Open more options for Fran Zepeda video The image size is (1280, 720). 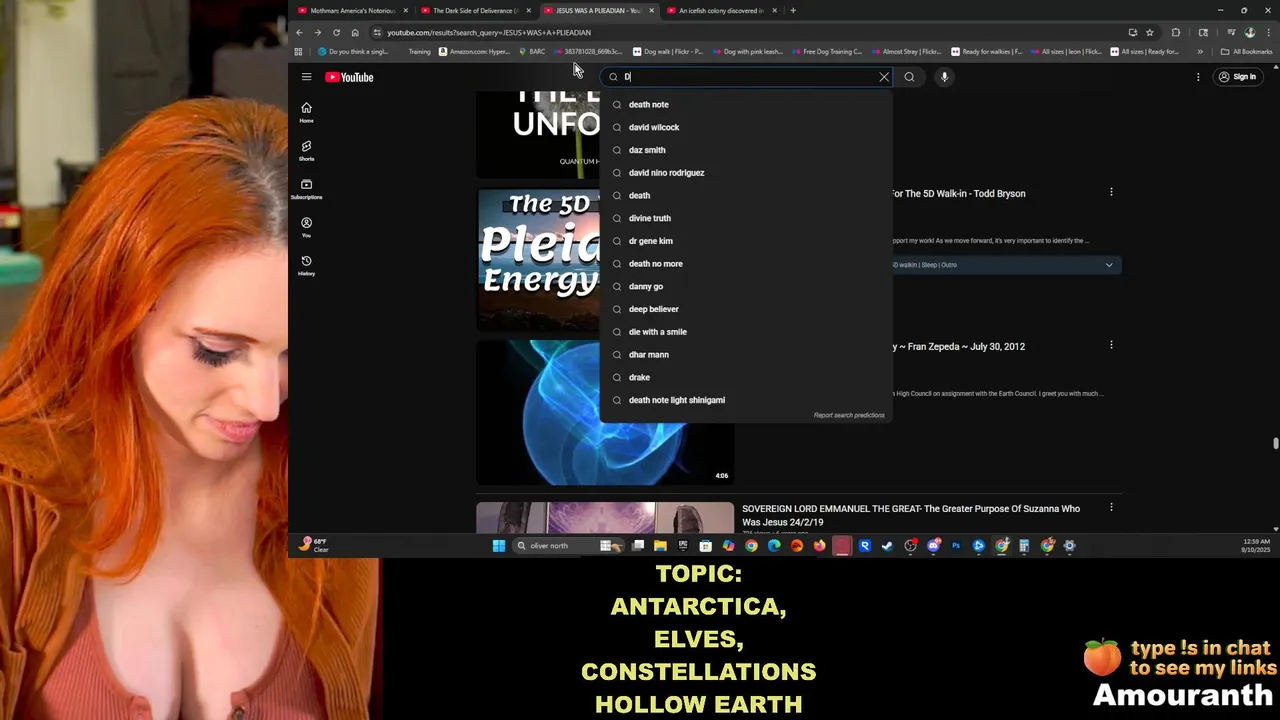pyautogui.click(x=1111, y=345)
